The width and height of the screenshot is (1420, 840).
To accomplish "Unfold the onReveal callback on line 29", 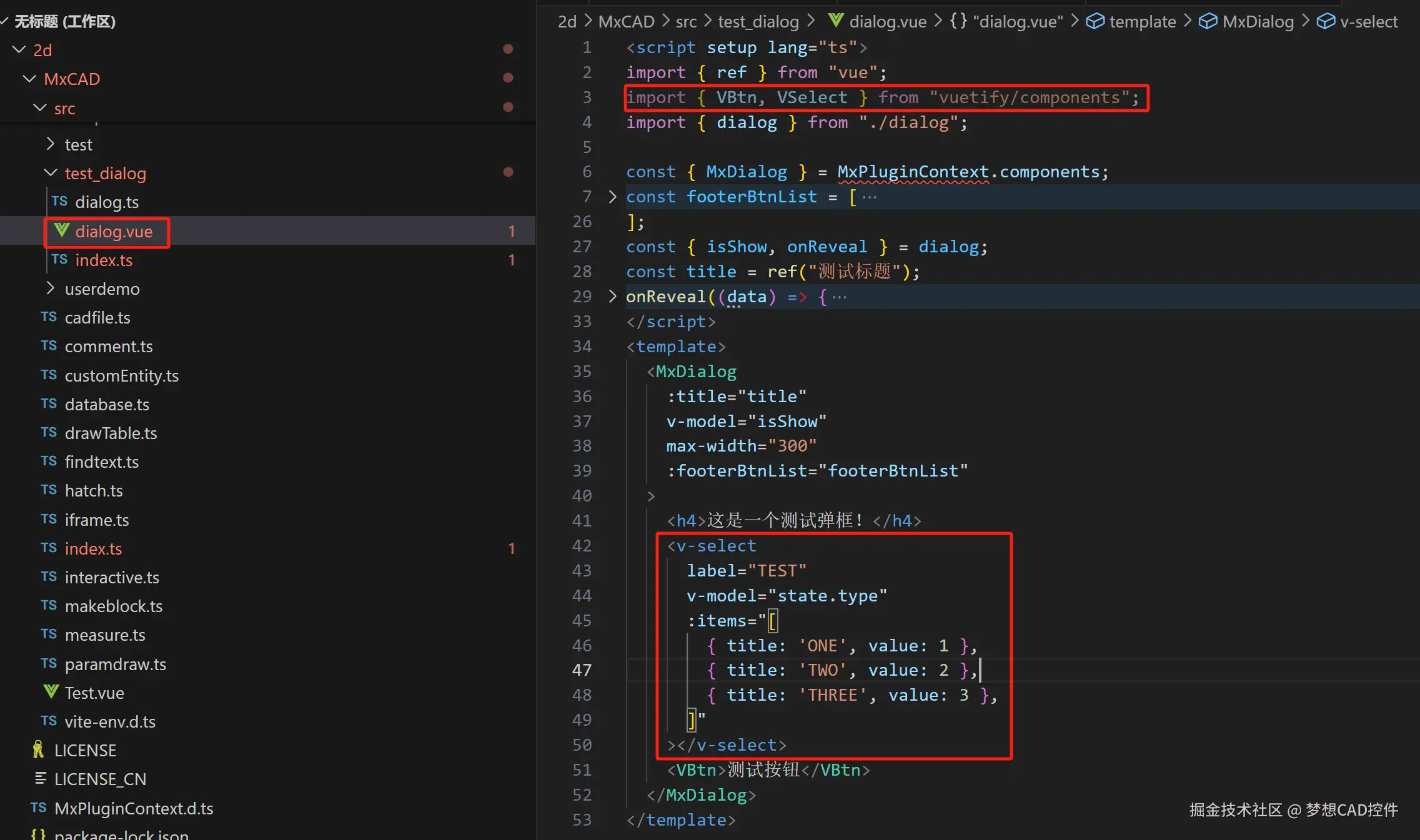I will [x=612, y=296].
